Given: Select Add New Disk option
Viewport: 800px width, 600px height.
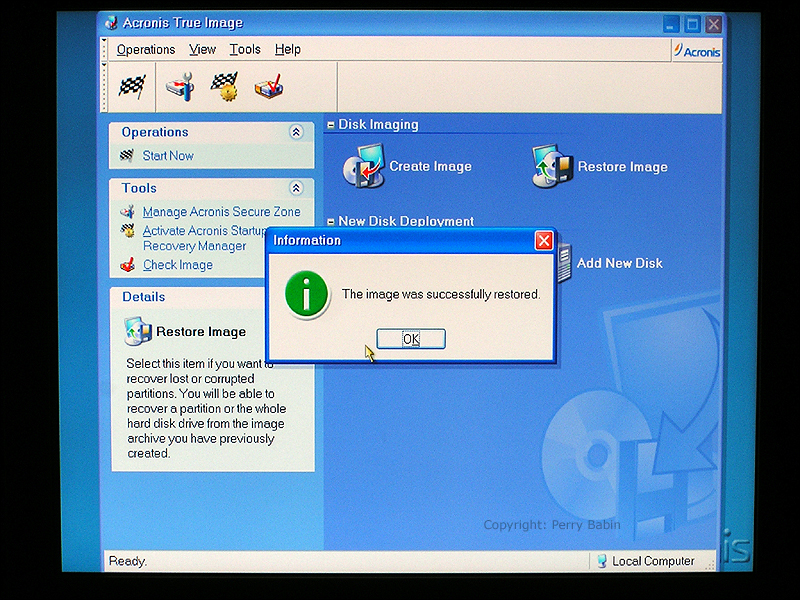Looking at the screenshot, I should pos(619,263).
